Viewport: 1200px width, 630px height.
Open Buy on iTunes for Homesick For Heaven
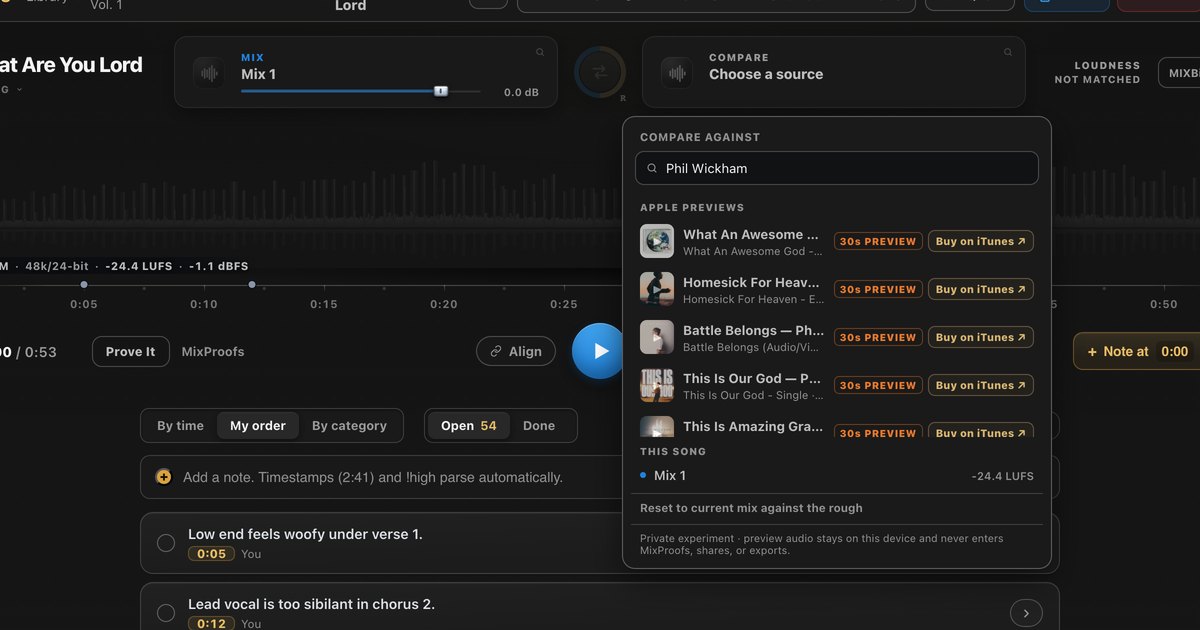coord(981,289)
